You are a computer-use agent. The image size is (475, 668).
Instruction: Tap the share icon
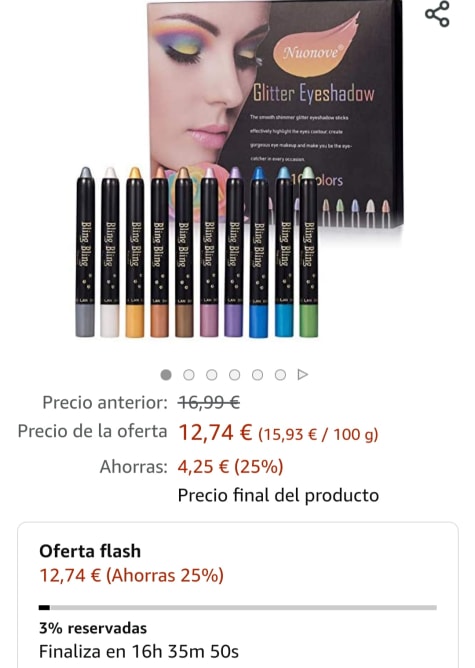click(438, 14)
